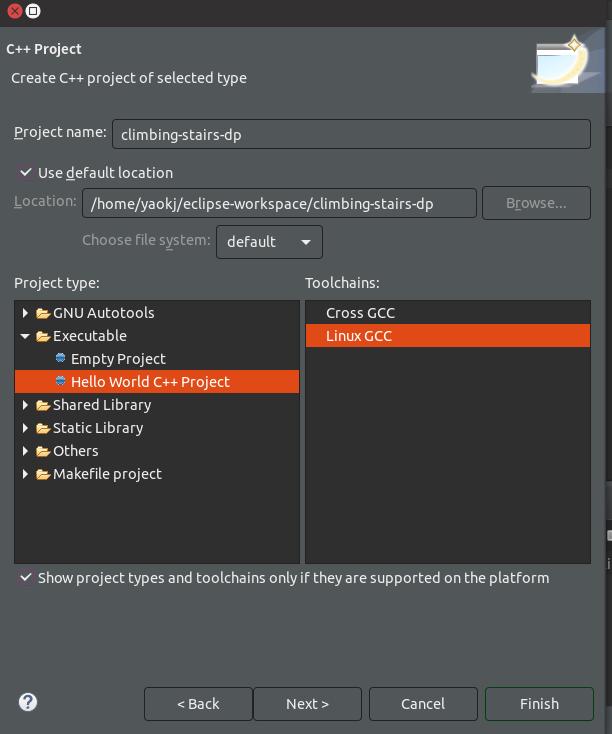Viewport: 612px width, 734px height.
Task: Expand the GNU Autotools tree node
Action: 25,313
